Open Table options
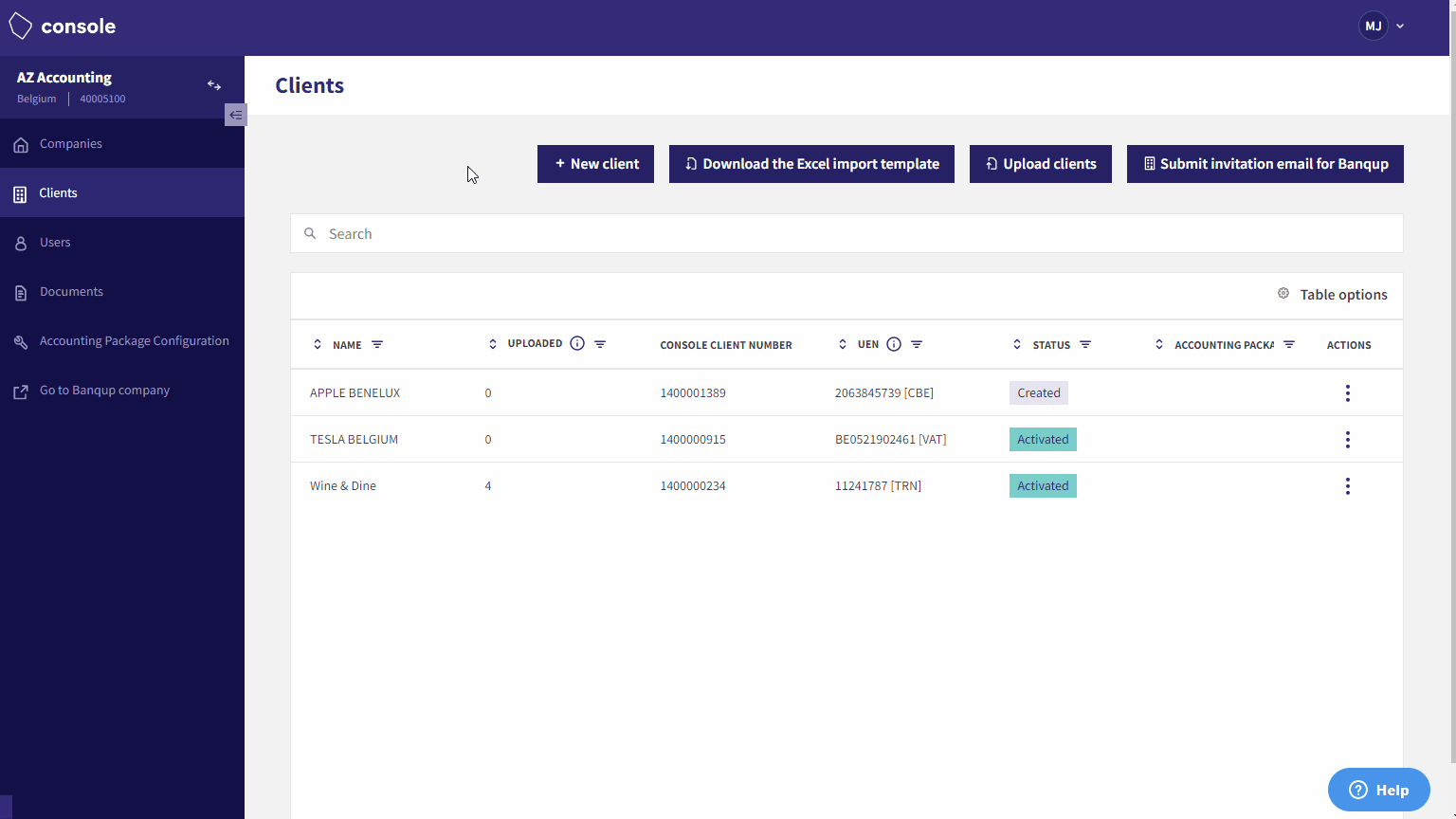Screen dimensions: 1456x819 coord(1332,295)
